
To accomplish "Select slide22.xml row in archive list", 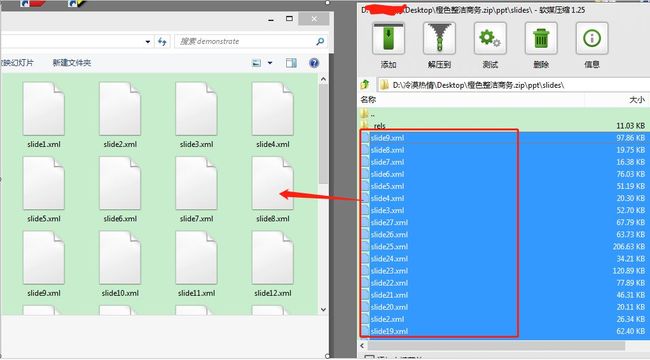I will tap(503, 283).
